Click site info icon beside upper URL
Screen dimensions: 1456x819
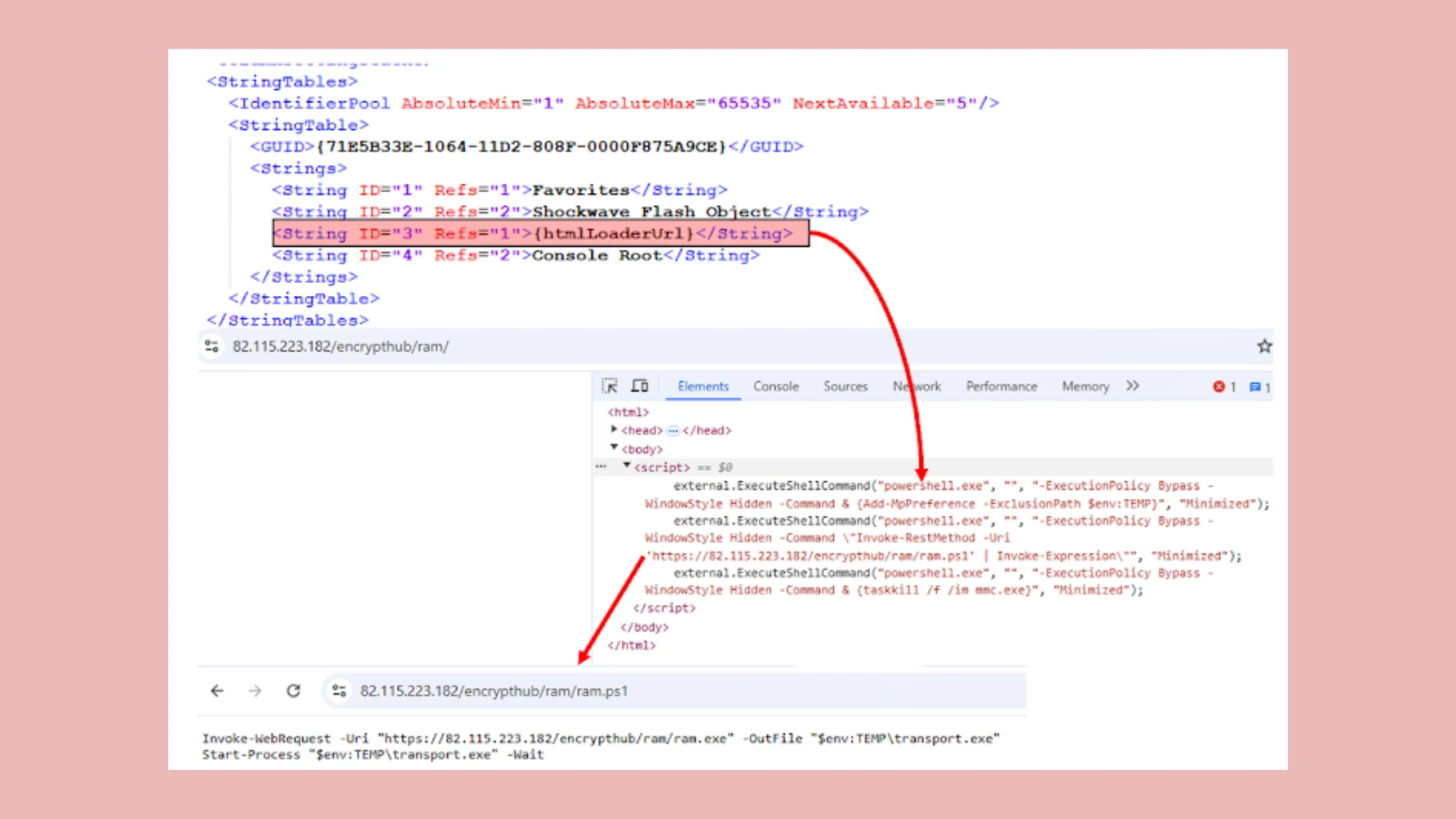point(212,346)
